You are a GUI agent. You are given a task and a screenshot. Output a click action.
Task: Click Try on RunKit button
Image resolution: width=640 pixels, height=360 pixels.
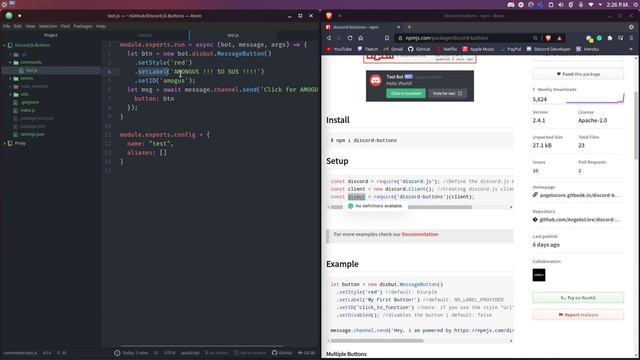pyautogui.click(x=578, y=298)
